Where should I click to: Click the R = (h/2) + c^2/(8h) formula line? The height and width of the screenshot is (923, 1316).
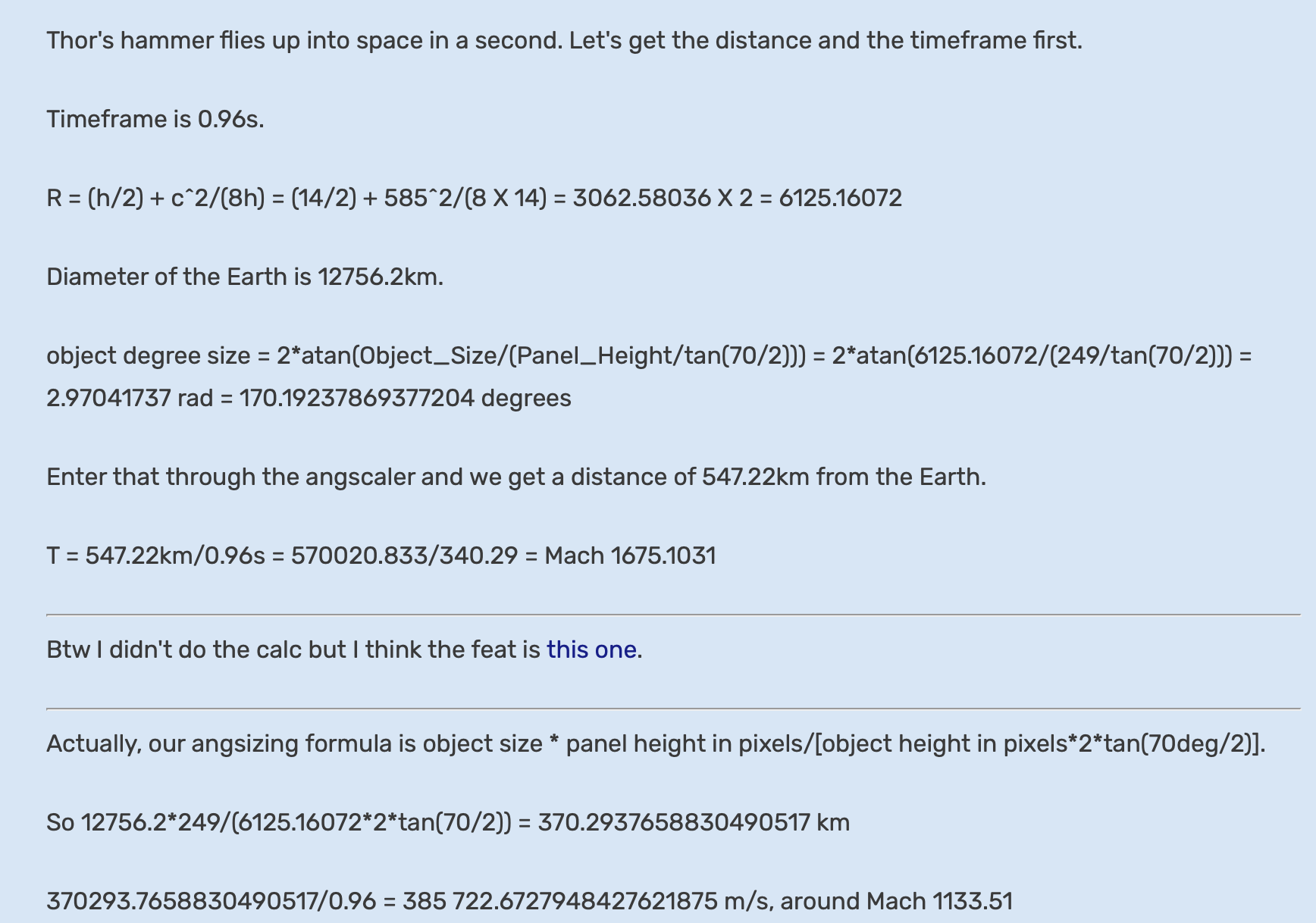303,199
